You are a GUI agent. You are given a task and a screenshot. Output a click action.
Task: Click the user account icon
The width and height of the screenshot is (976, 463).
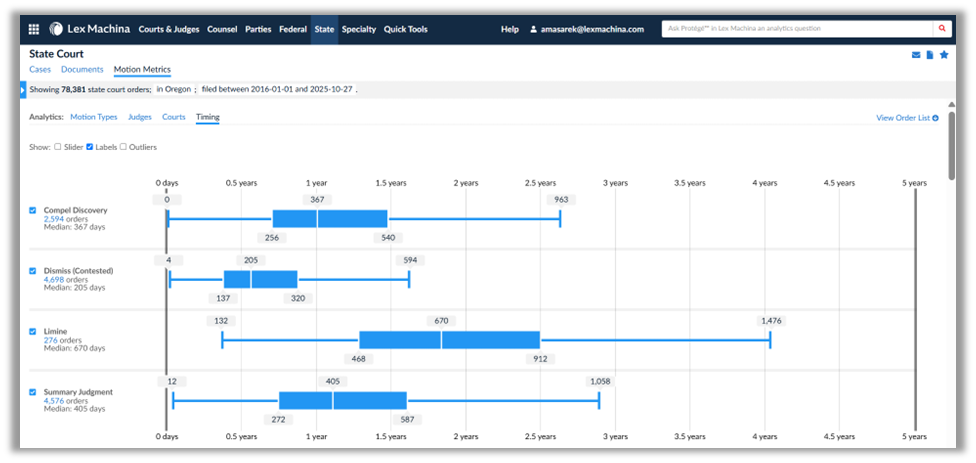pyautogui.click(x=533, y=29)
